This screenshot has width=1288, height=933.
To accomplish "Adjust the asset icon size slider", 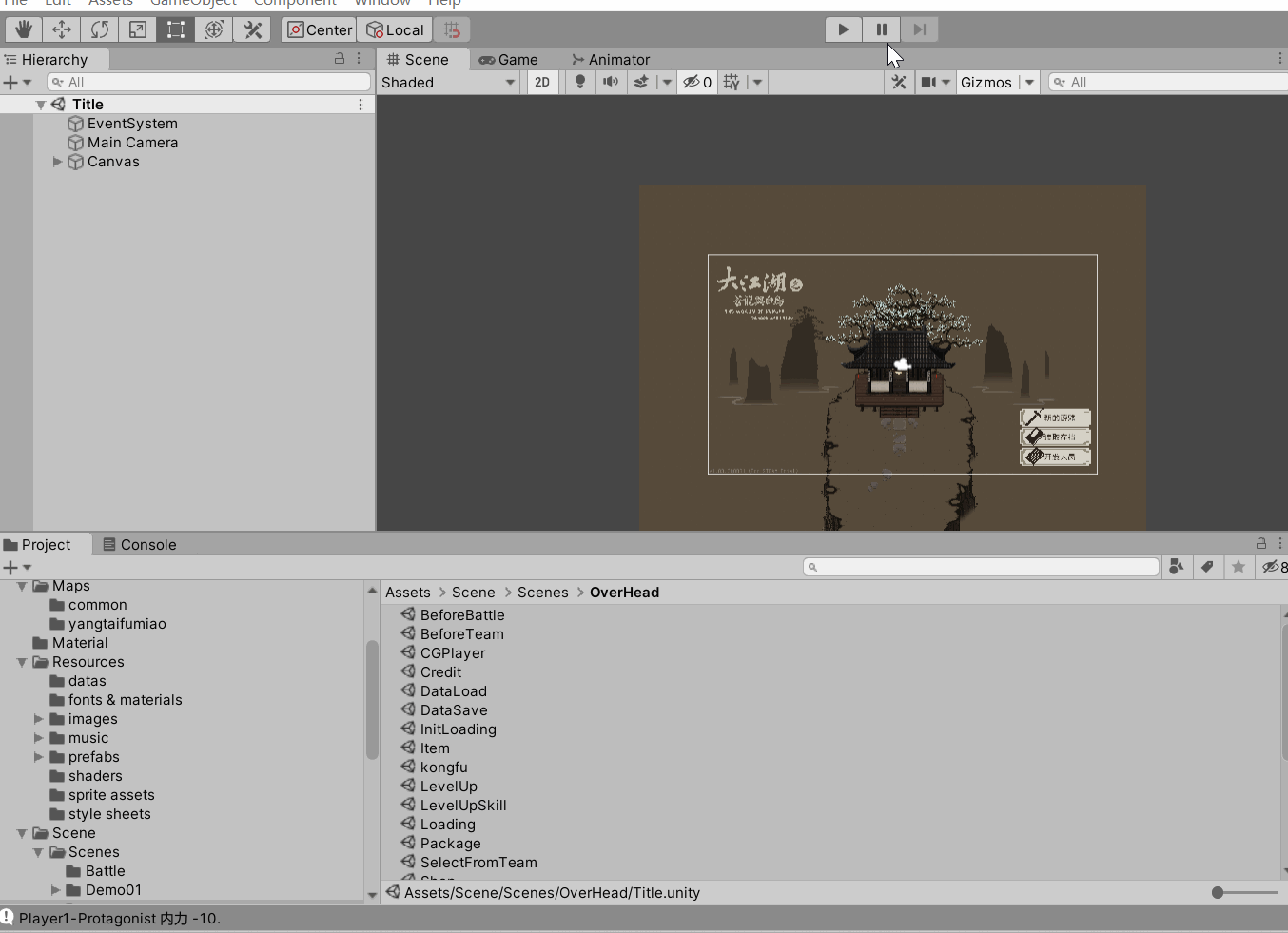I will click(x=1244, y=892).
